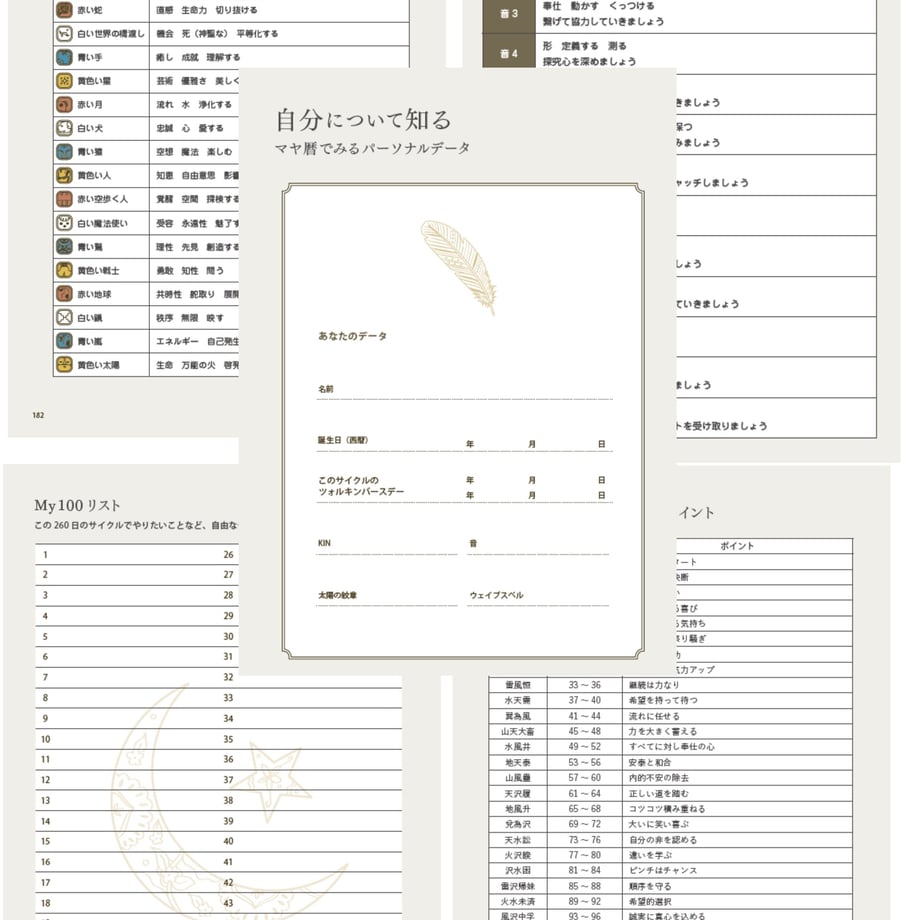Image resolution: width=920 pixels, height=920 pixels.
Task: Click row number 35 in My100 list
Action: [x=228, y=739]
